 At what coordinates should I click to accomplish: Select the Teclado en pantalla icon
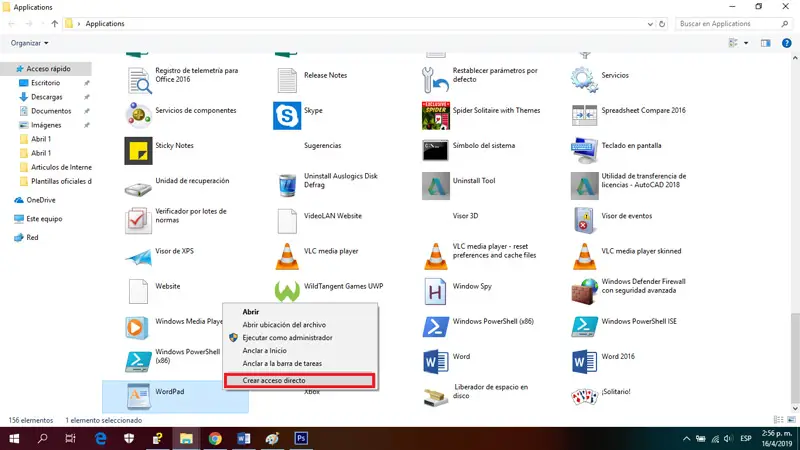(x=584, y=151)
